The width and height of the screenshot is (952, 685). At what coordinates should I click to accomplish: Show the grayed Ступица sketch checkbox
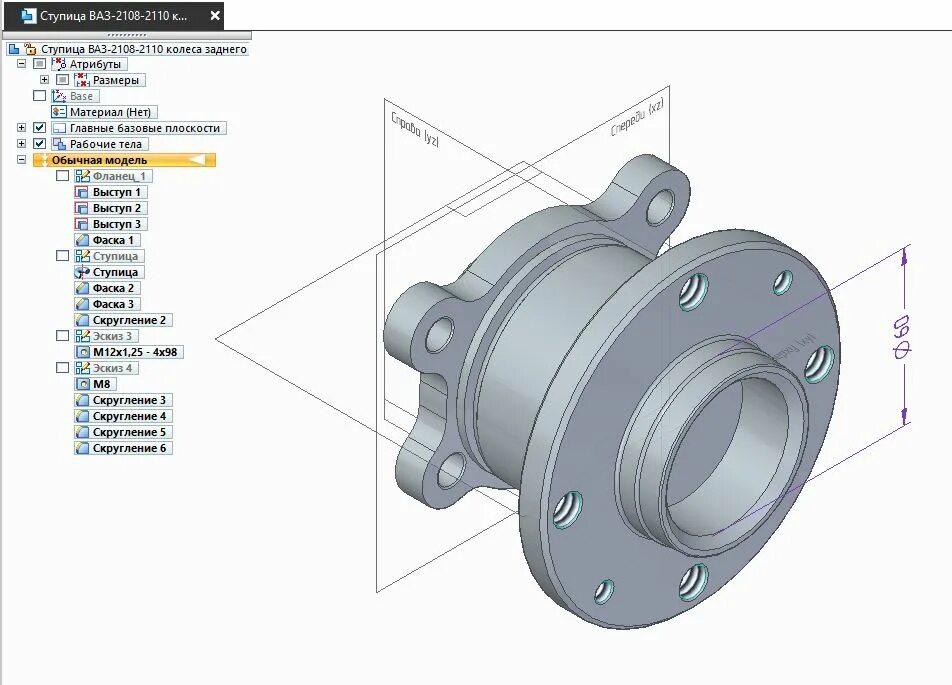[x=63, y=256]
